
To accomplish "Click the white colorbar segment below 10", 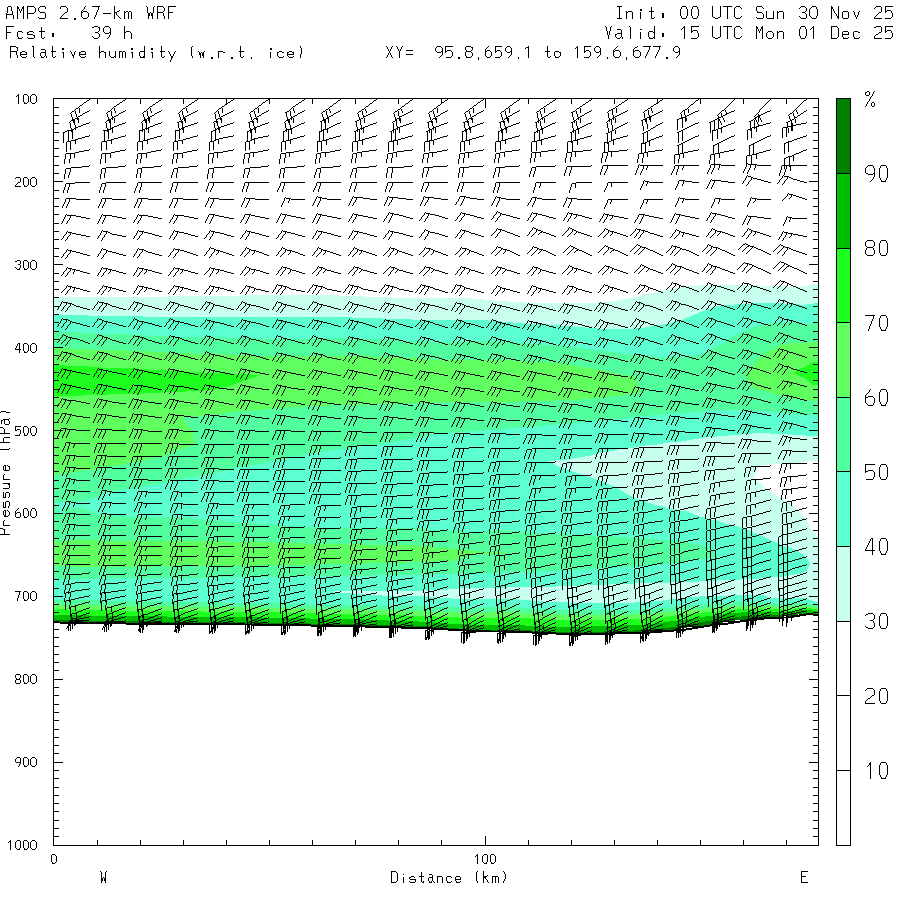I will click(843, 808).
